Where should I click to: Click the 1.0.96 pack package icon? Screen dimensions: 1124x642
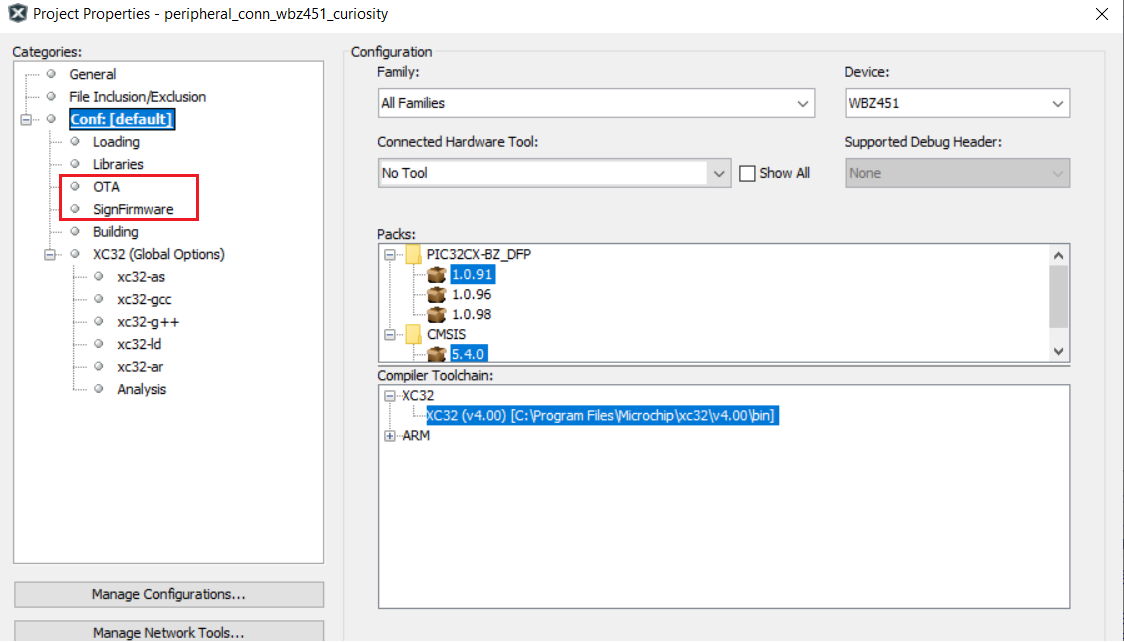point(436,295)
